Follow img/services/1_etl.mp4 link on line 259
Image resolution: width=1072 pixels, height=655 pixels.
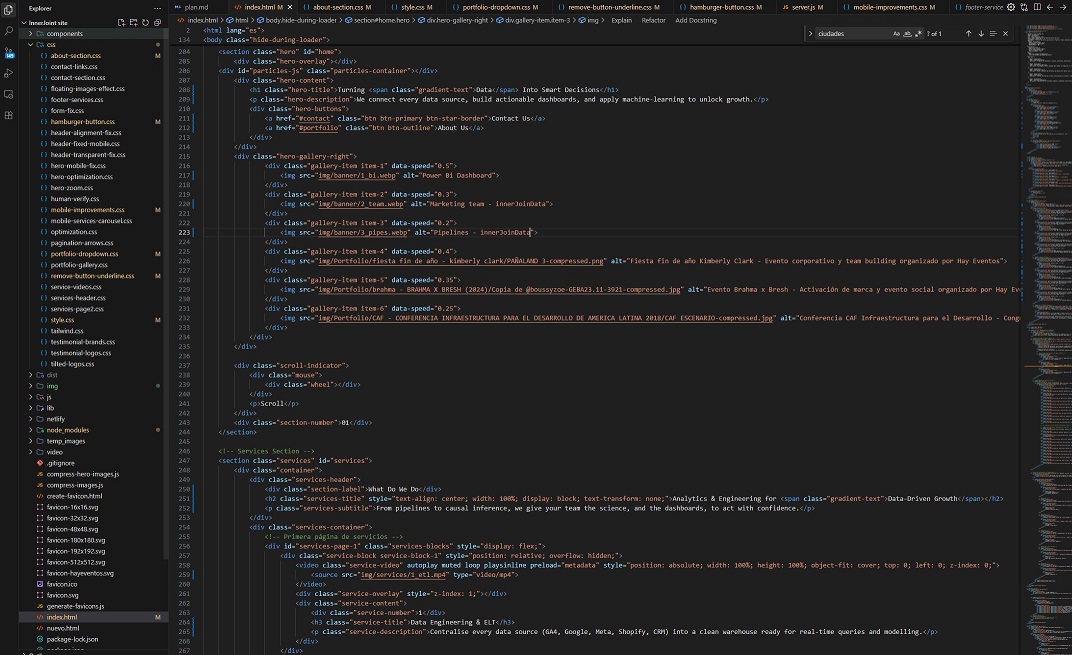tap(403, 575)
